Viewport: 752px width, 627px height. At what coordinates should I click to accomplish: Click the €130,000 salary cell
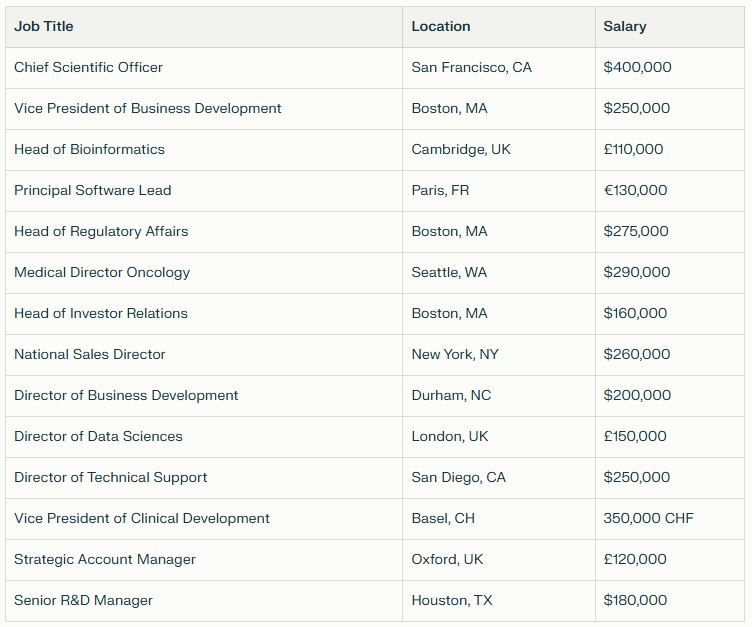click(x=635, y=190)
